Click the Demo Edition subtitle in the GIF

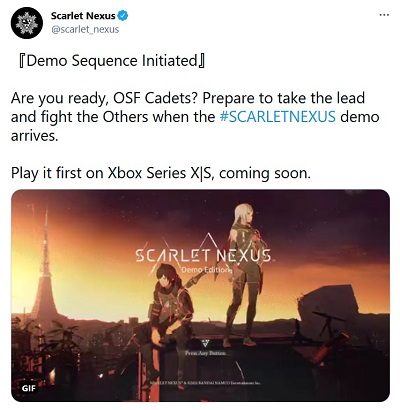(206, 269)
